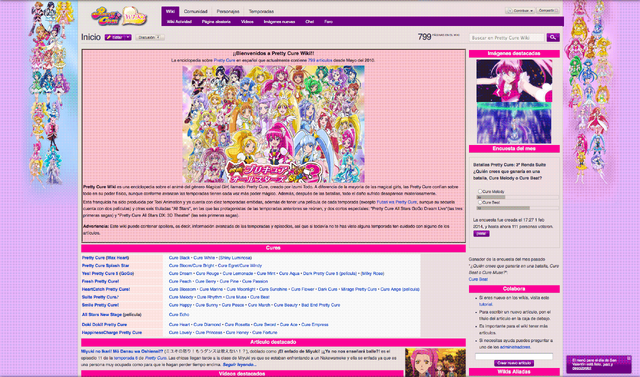The width and height of the screenshot is (640, 377).
Task: Open the featured pink-haired Cure image
Action: (x=514, y=80)
